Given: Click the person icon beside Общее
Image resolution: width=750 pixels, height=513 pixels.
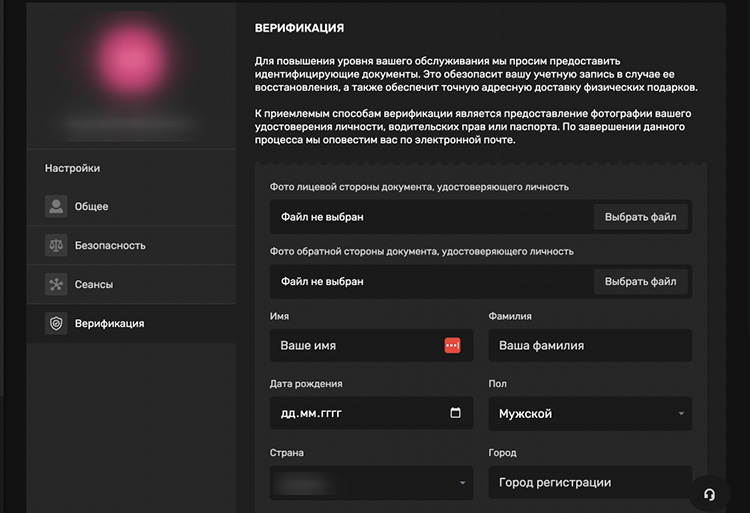Looking at the screenshot, I should pos(56,207).
